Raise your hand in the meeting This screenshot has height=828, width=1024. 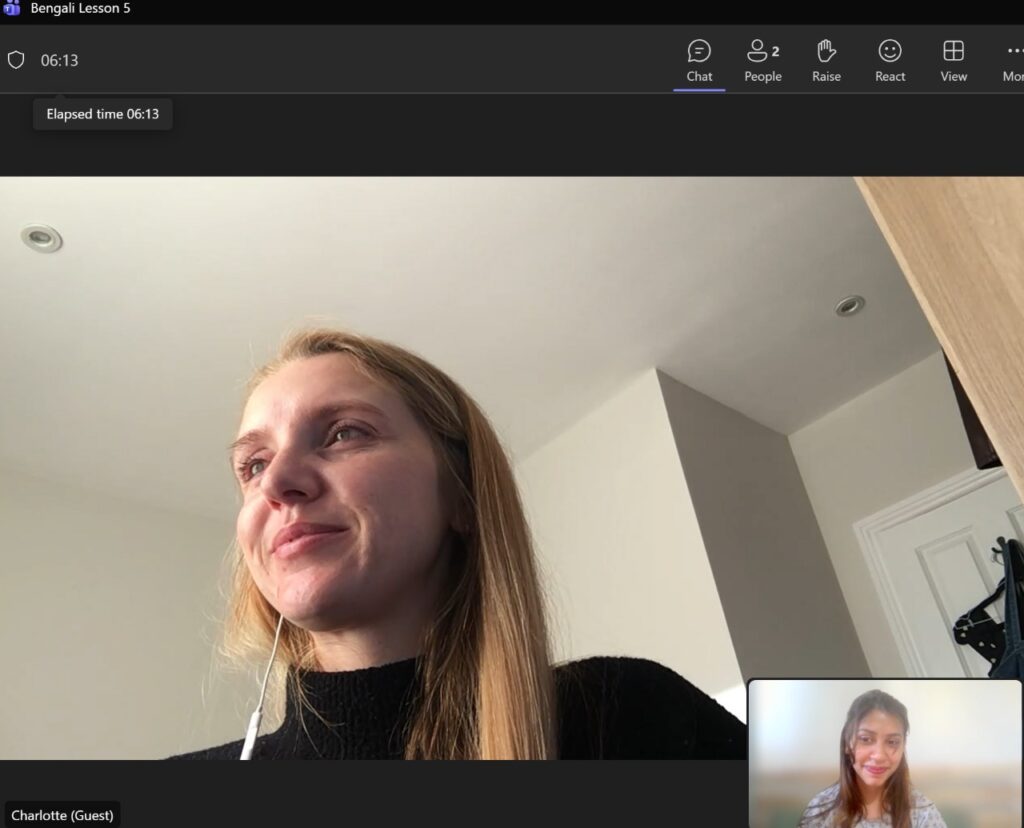(826, 51)
